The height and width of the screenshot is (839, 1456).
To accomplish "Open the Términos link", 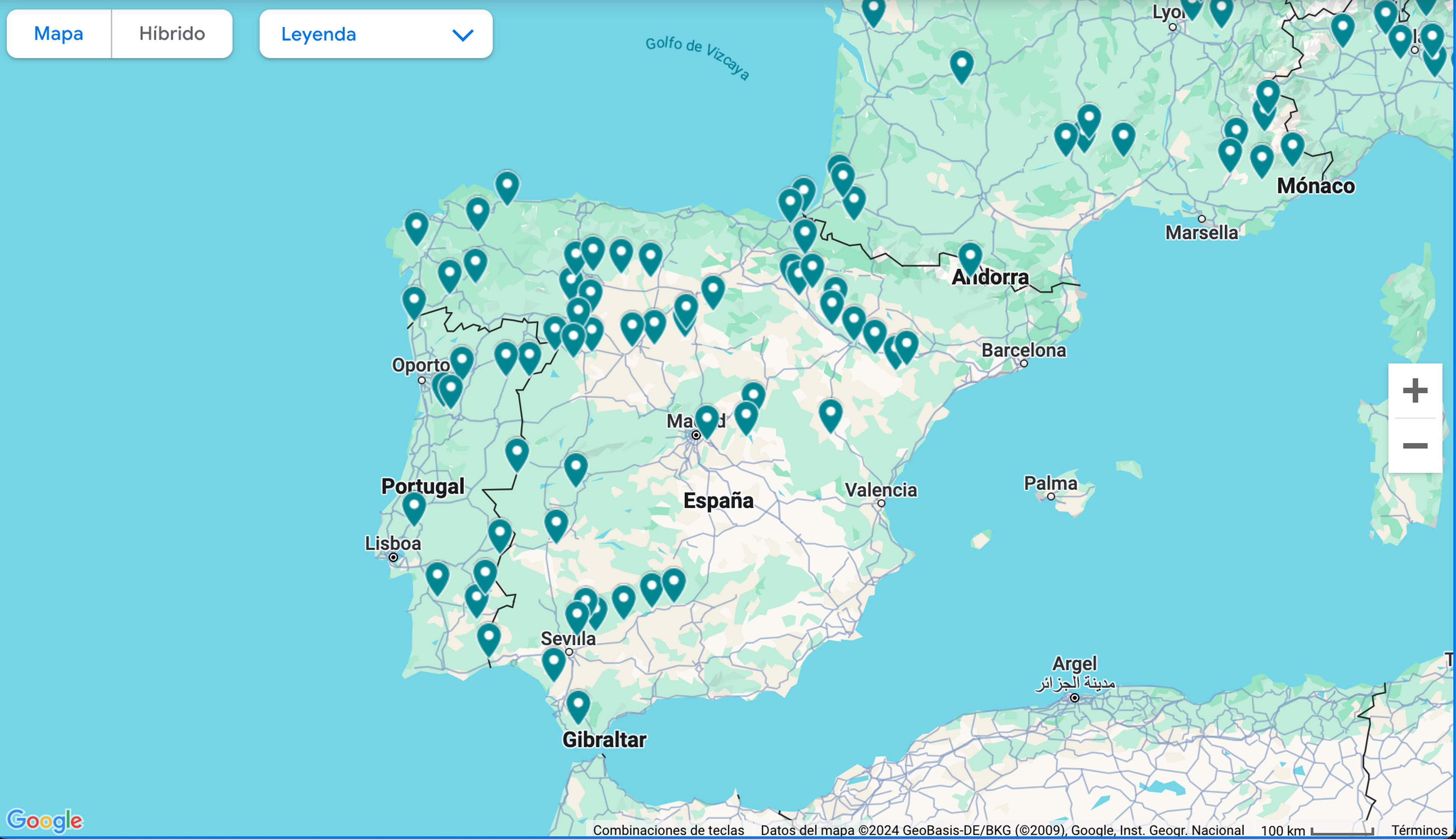I will coord(1419,830).
